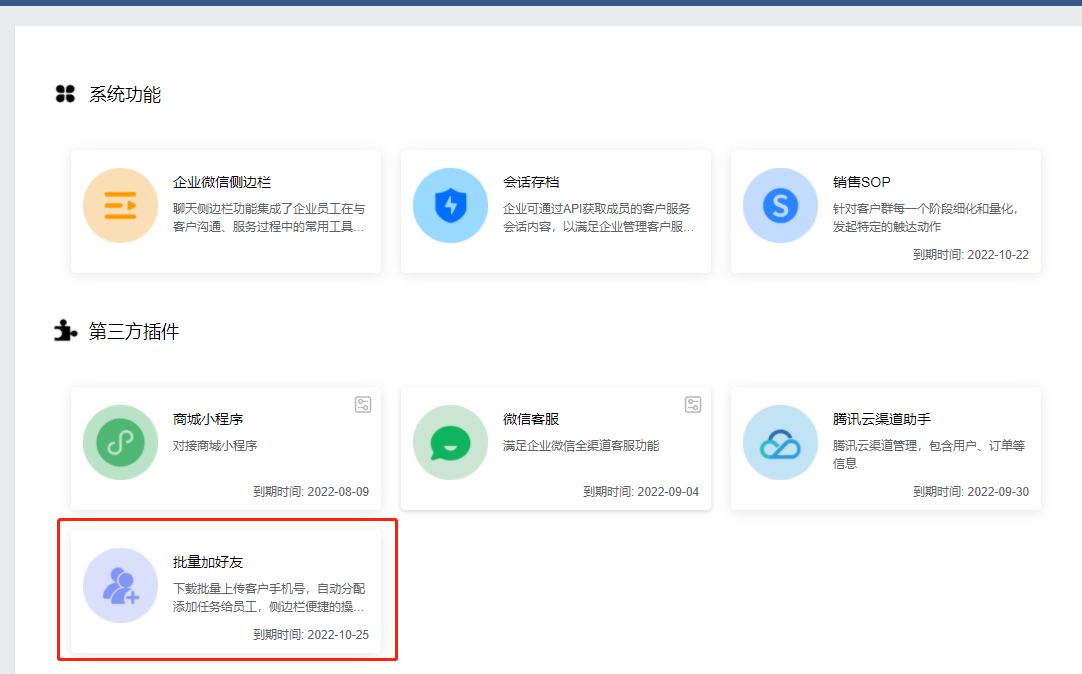
Task: Click the purple 批量加好友 add-user icon
Action: click(x=120, y=585)
